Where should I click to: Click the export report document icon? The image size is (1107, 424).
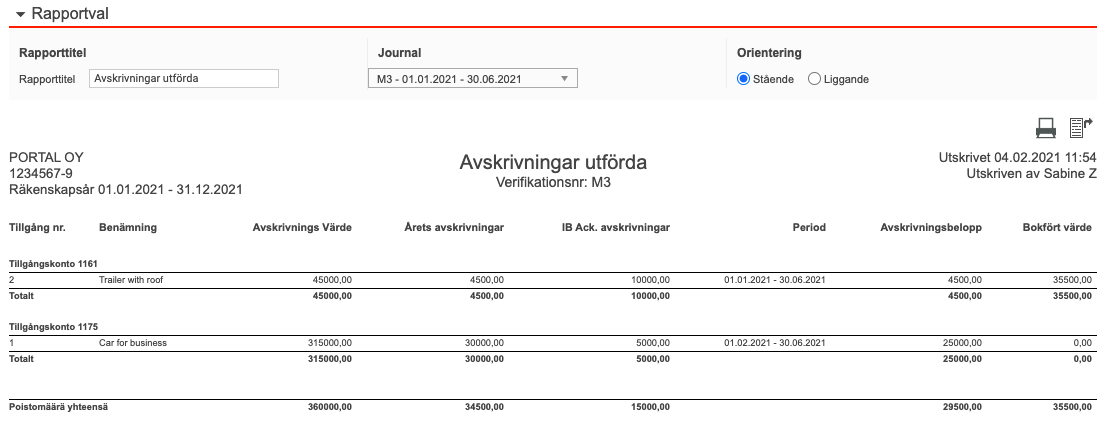[x=1080, y=127]
